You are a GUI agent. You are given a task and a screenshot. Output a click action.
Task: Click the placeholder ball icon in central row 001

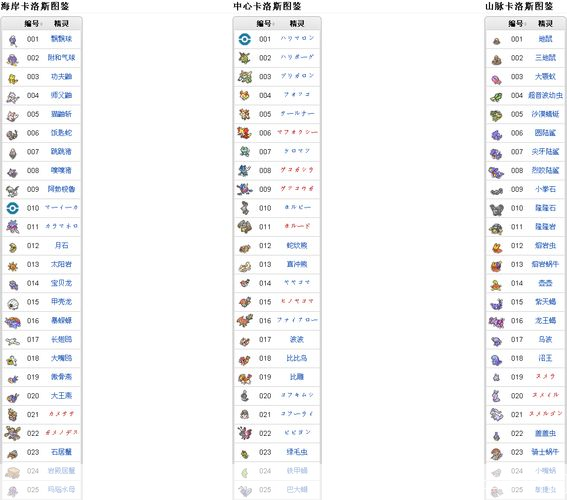pyautogui.click(x=245, y=39)
